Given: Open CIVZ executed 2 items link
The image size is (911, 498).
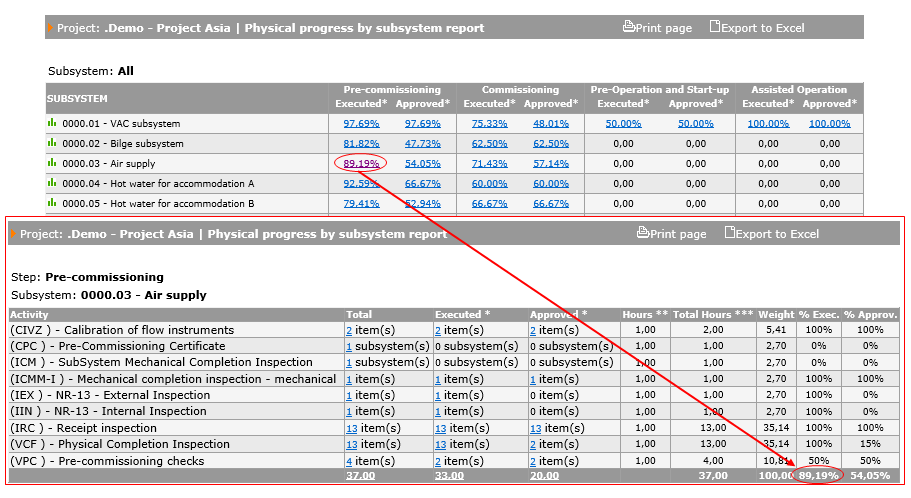Looking at the screenshot, I should click(438, 330).
